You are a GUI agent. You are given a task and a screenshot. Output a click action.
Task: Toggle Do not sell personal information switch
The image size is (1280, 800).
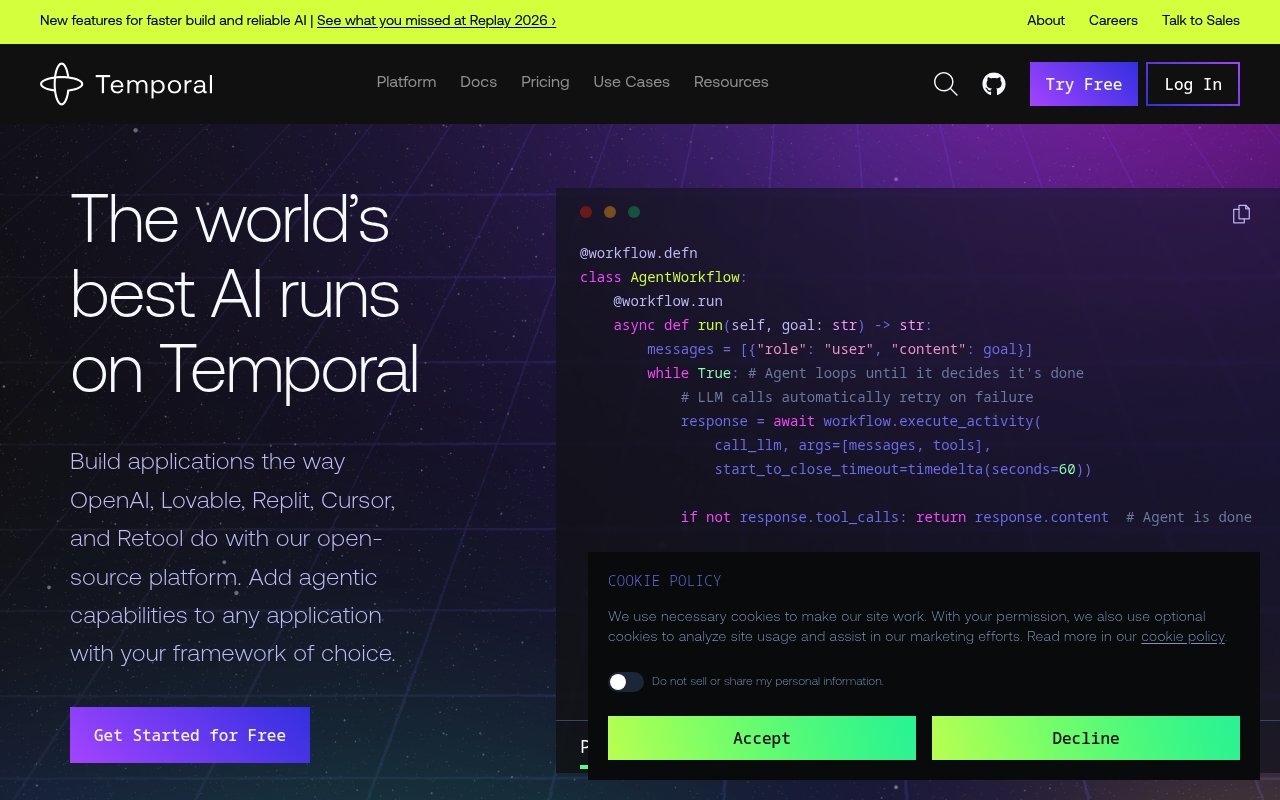pyautogui.click(x=626, y=682)
